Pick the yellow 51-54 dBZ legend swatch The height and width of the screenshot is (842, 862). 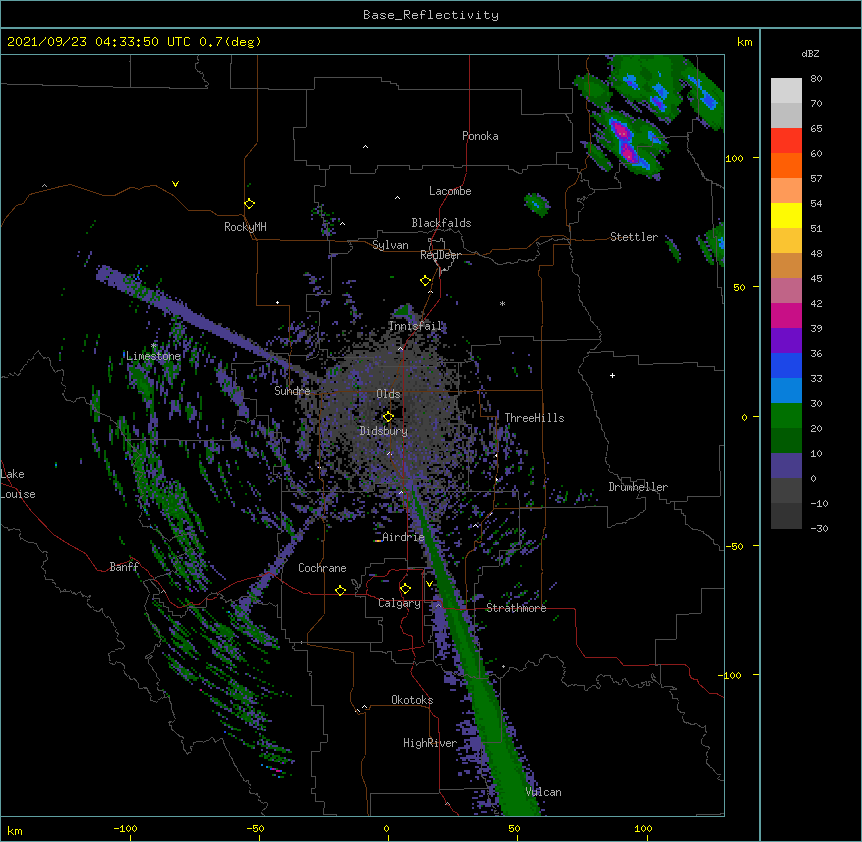tap(786, 215)
